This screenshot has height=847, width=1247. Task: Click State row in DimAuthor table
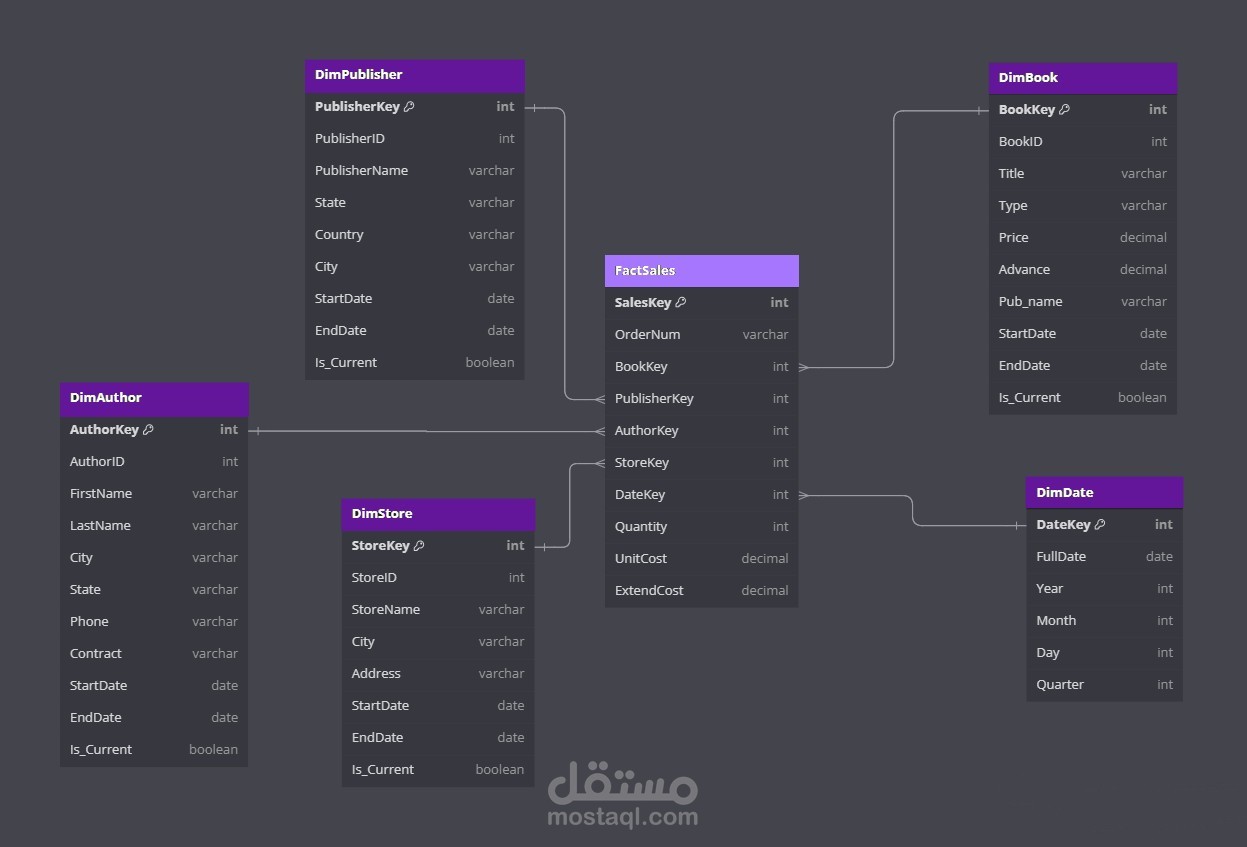click(154, 590)
